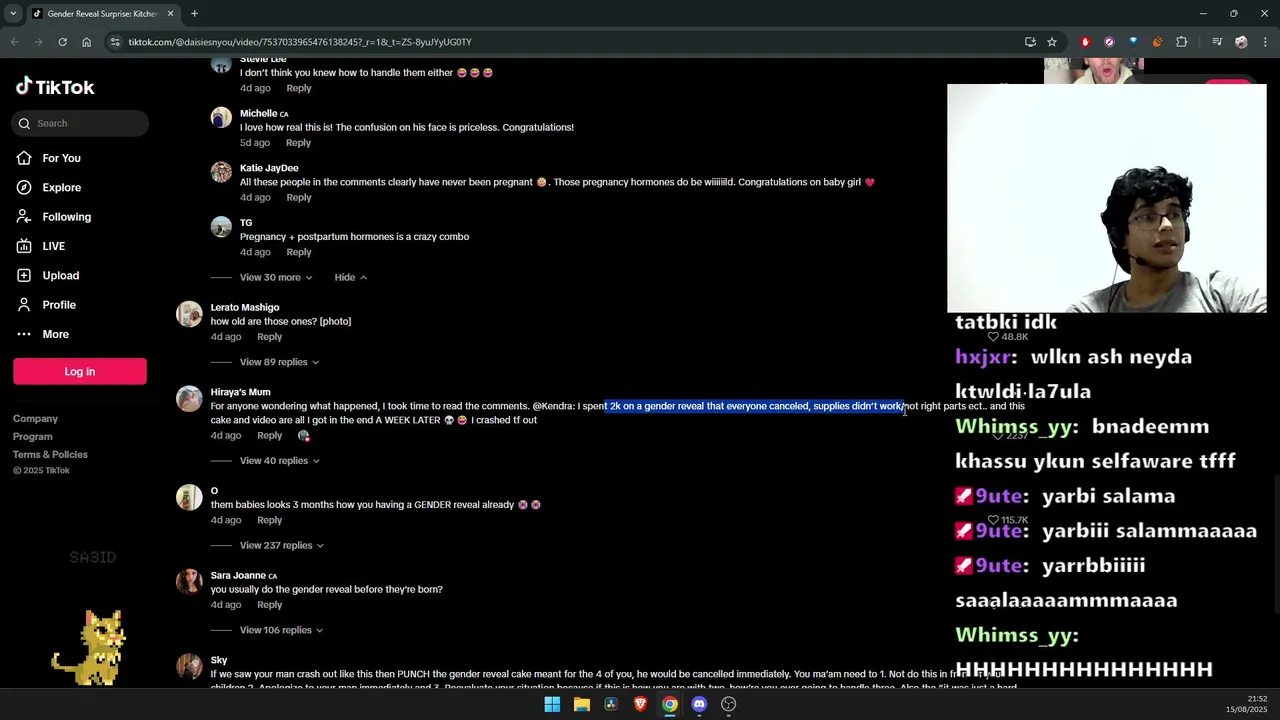This screenshot has width=1280, height=720.
Task: Reply to Katie JayDee's comment
Action: click(298, 198)
